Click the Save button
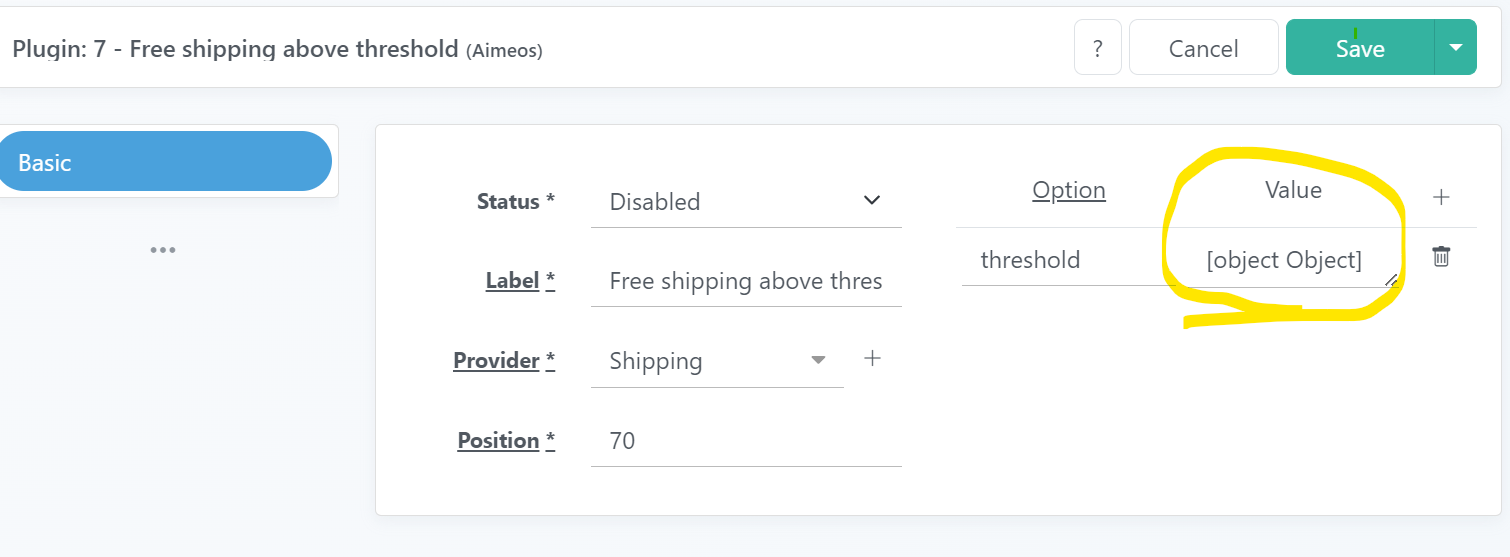Image resolution: width=1510 pixels, height=557 pixels. tap(1360, 48)
